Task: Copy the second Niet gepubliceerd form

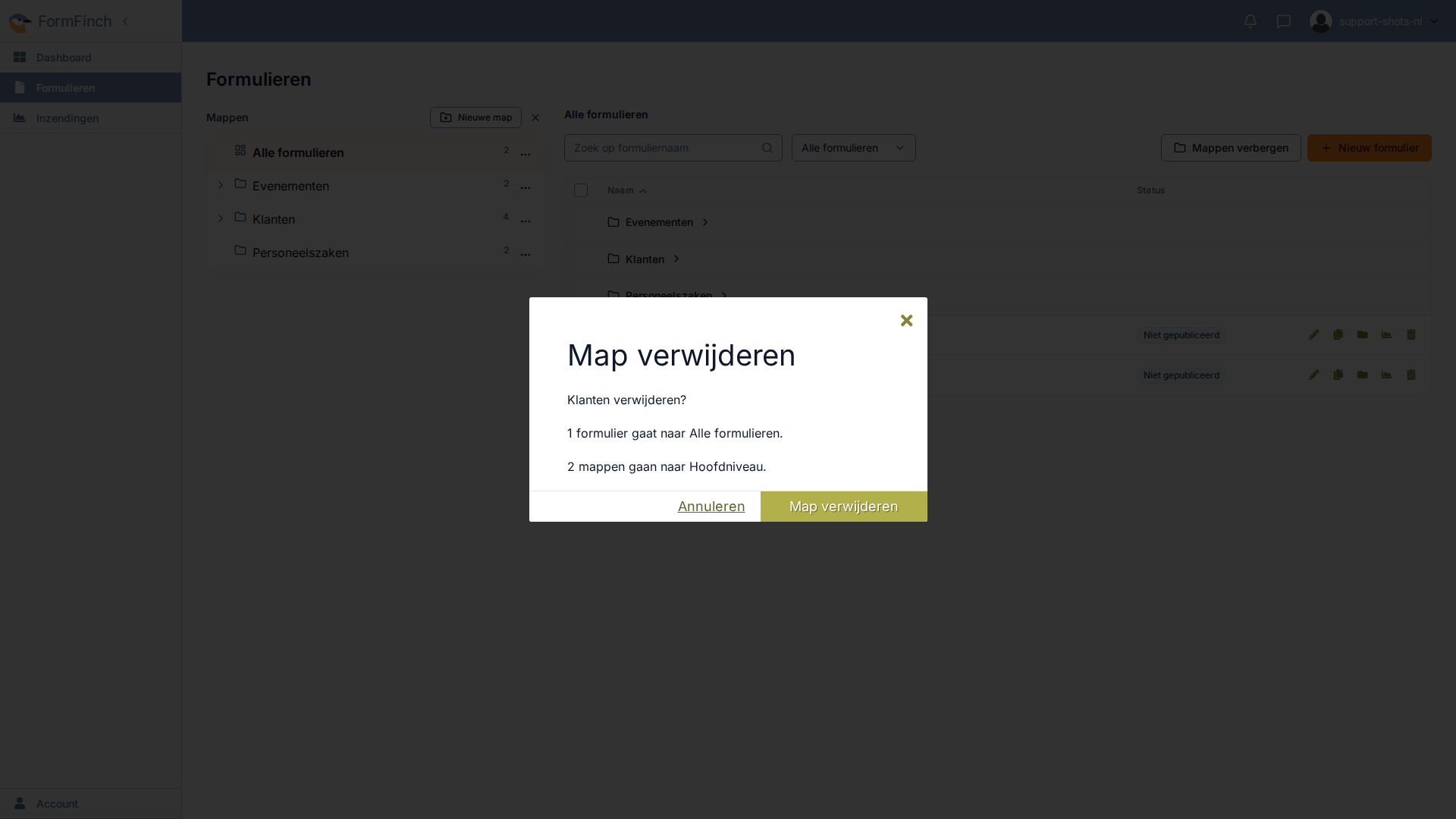Action: (1338, 375)
